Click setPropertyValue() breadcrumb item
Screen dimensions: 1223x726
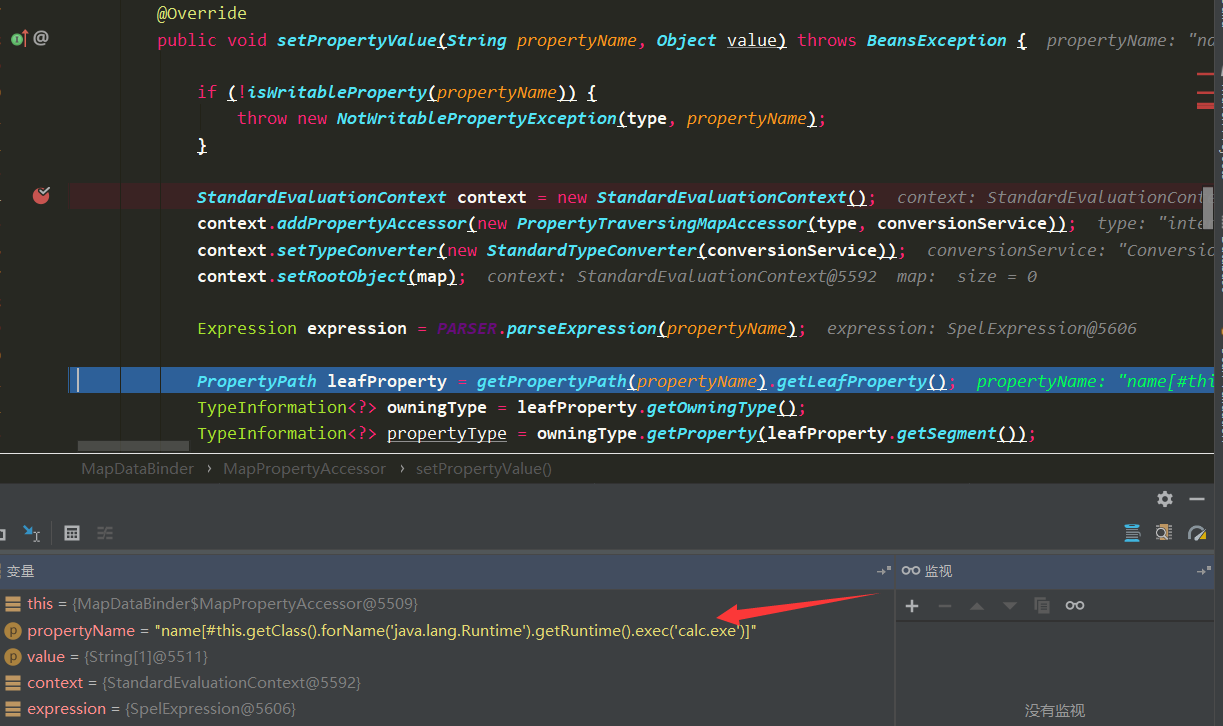pyautogui.click(x=484, y=469)
